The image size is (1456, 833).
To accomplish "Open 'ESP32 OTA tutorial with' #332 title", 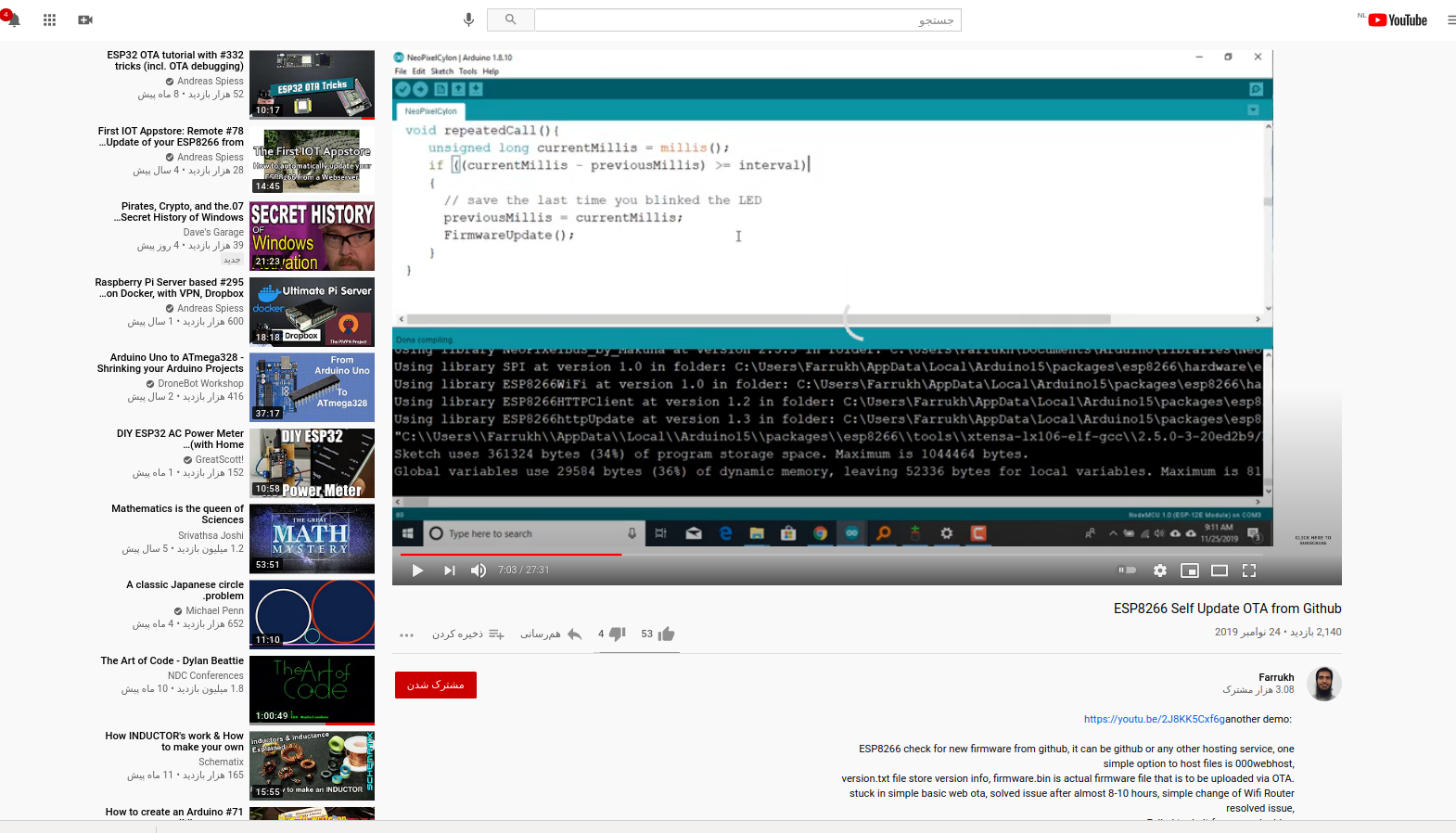I will [x=175, y=60].
